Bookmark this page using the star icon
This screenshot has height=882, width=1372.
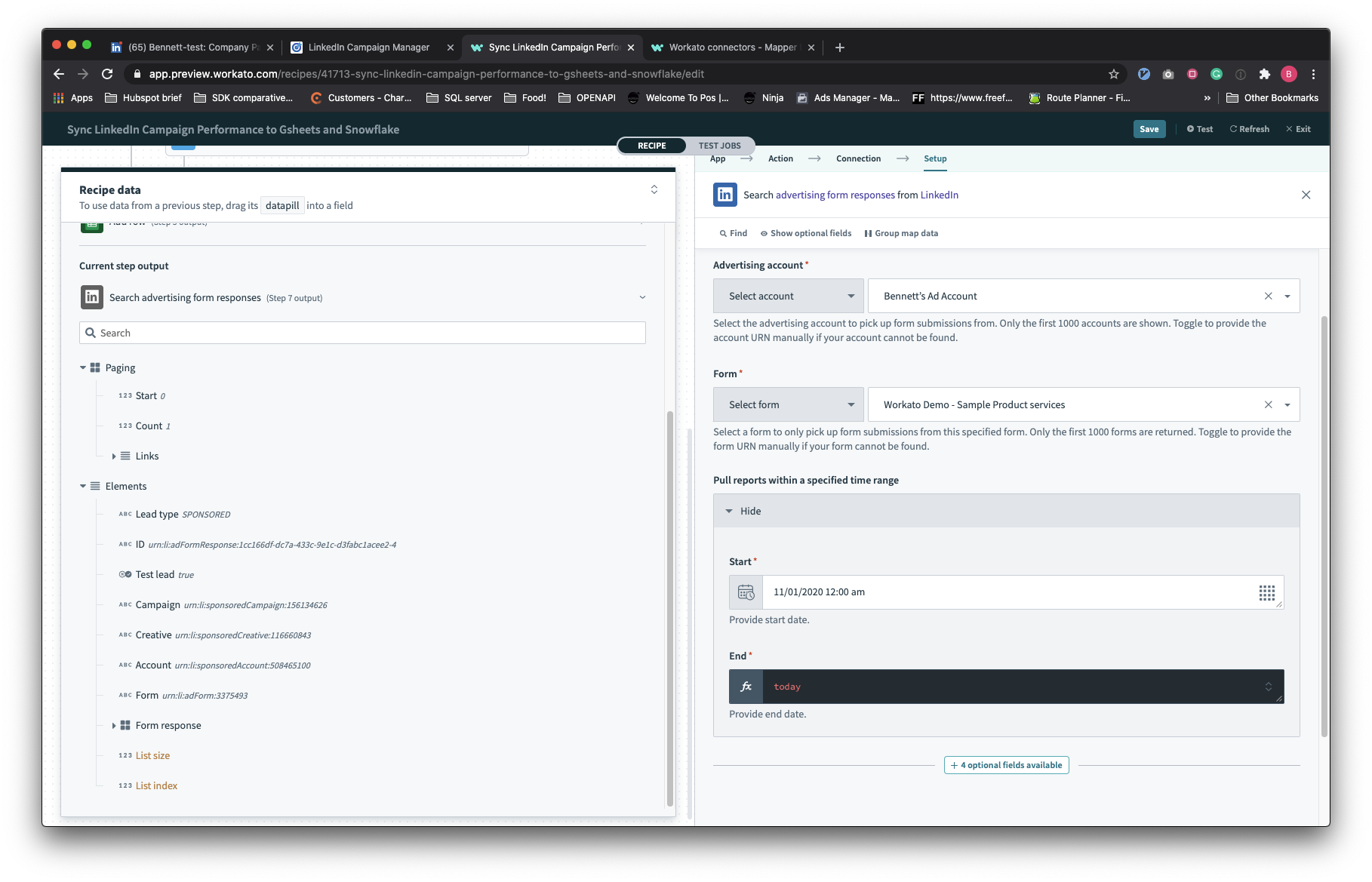tap(1113, 74)
